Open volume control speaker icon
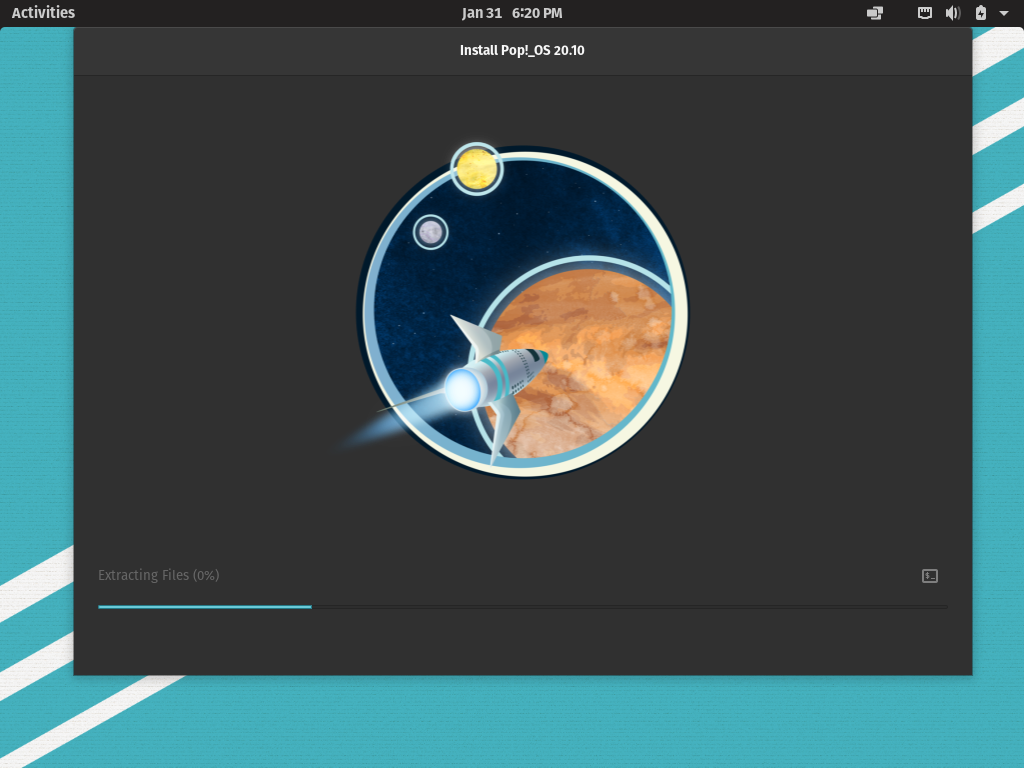1024x768 pixels. click(x=953, y=13)
